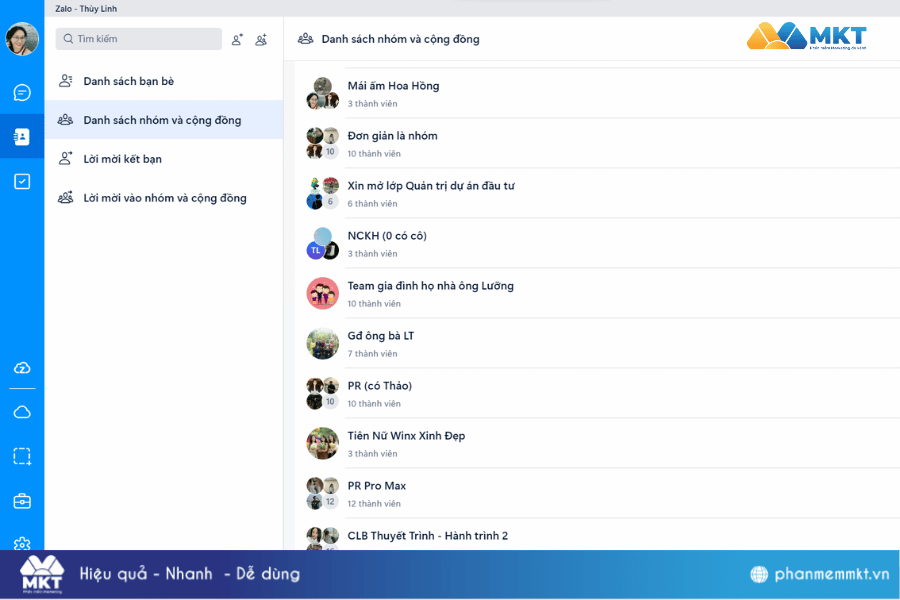
Task: Click group invite icon beside Lời mời vào nhóm
Action: pyautogui.click(x=65, y=198)
